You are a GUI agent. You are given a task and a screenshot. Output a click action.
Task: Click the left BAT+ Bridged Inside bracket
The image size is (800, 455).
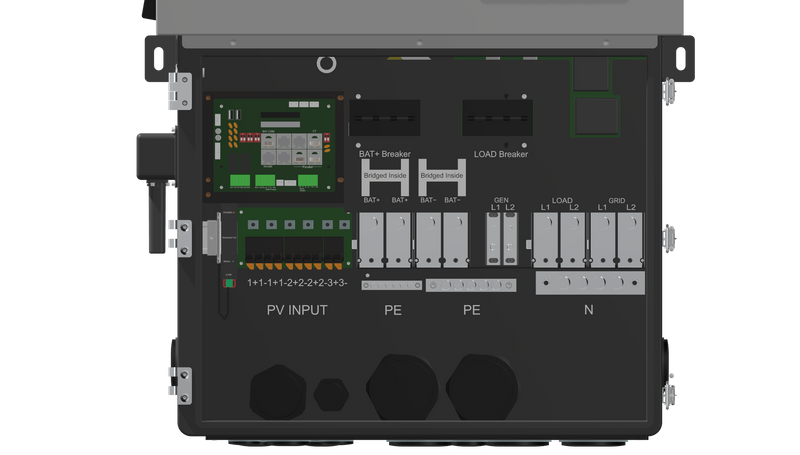[385, 177]
